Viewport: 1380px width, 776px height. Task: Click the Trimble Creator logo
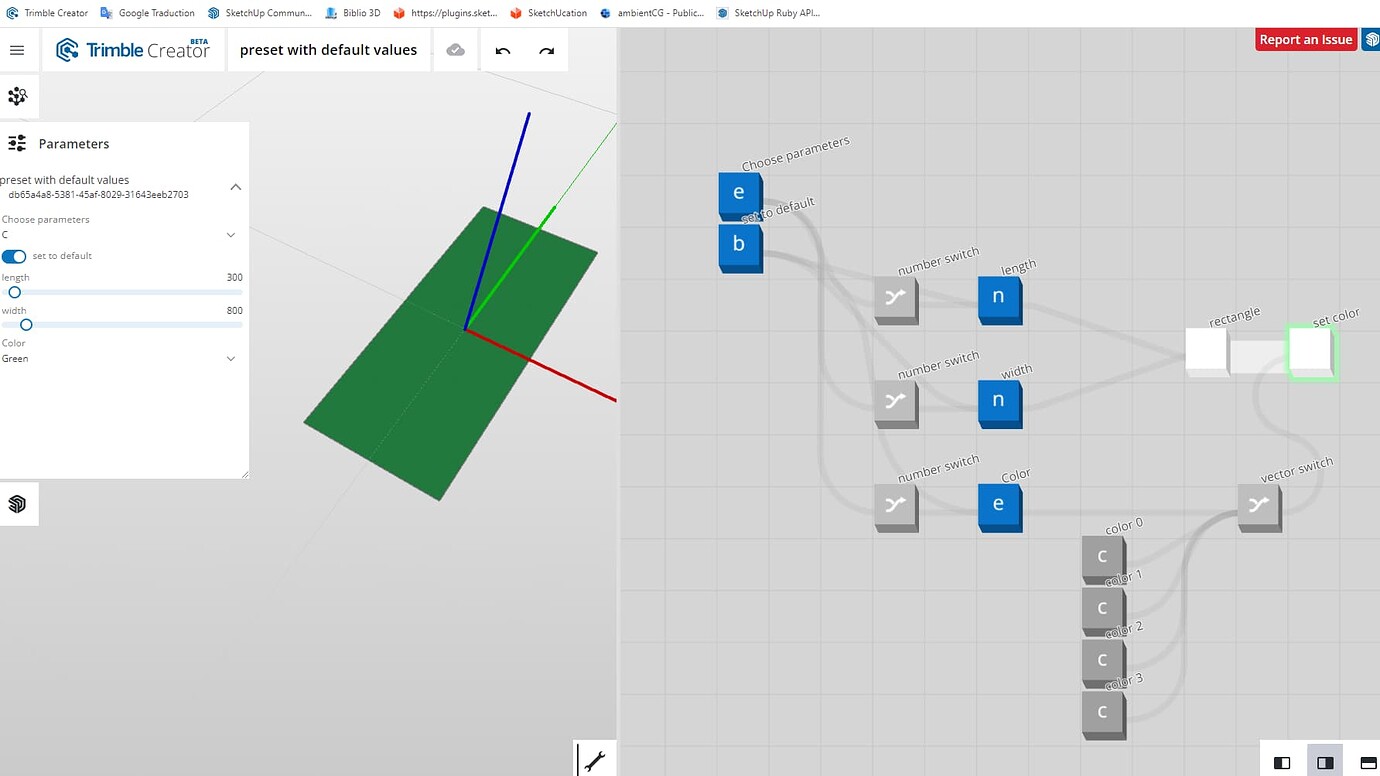133,49
